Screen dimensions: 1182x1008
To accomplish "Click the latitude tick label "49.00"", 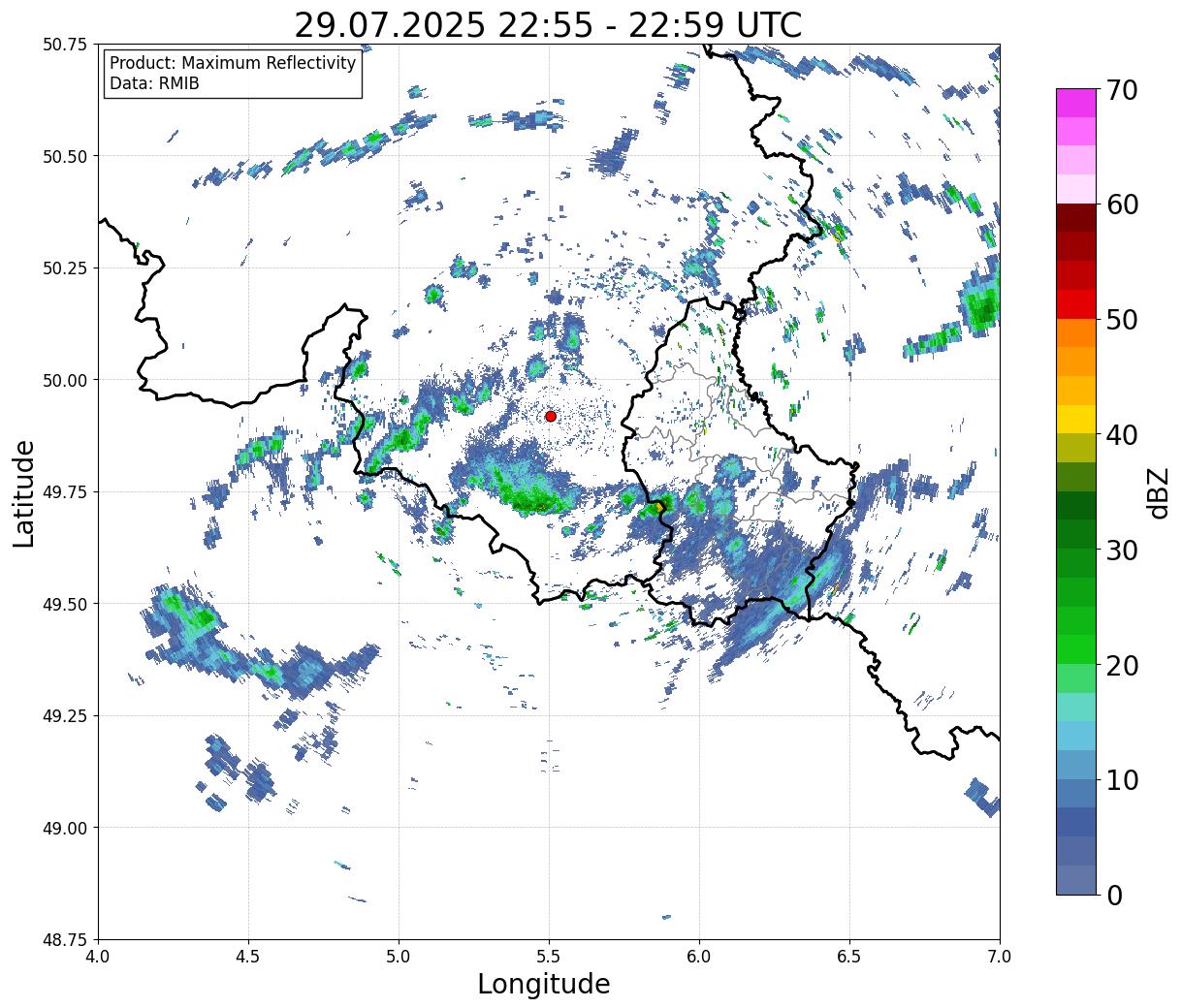I will pyautogui.click(x=64, y=828).
